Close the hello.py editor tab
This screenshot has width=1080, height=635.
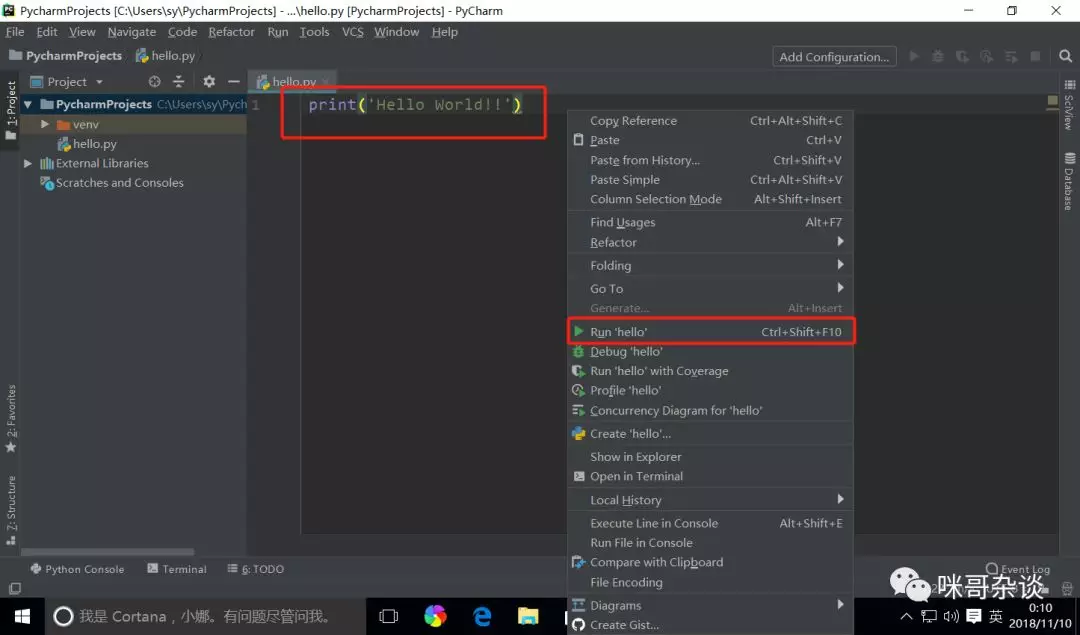click(x=325, y=82)
